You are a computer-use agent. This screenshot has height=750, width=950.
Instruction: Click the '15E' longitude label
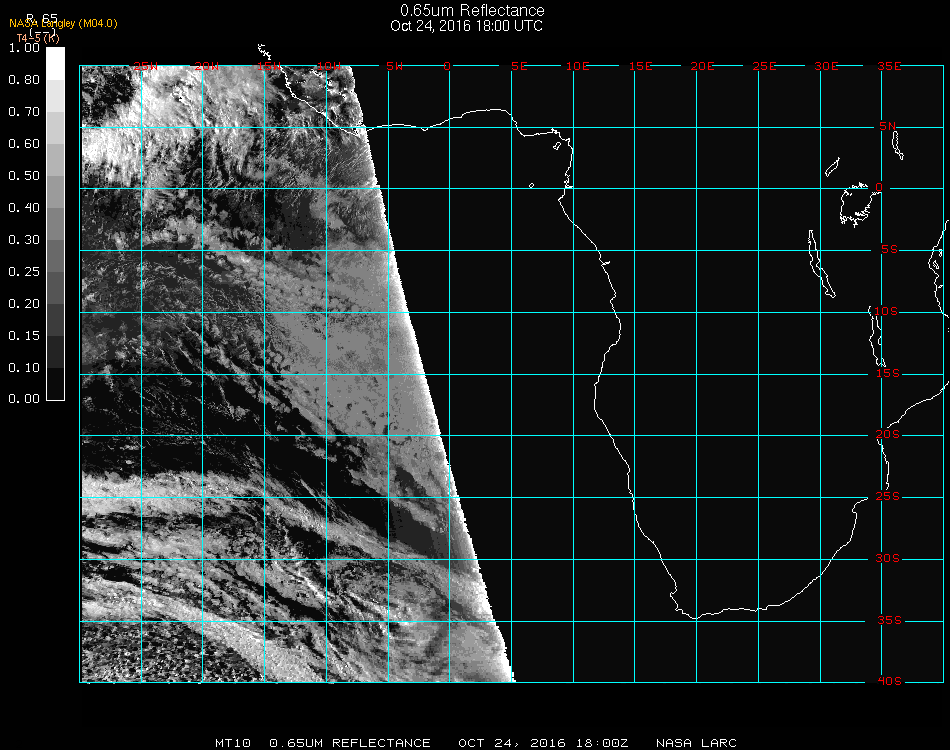coord(640,67)
